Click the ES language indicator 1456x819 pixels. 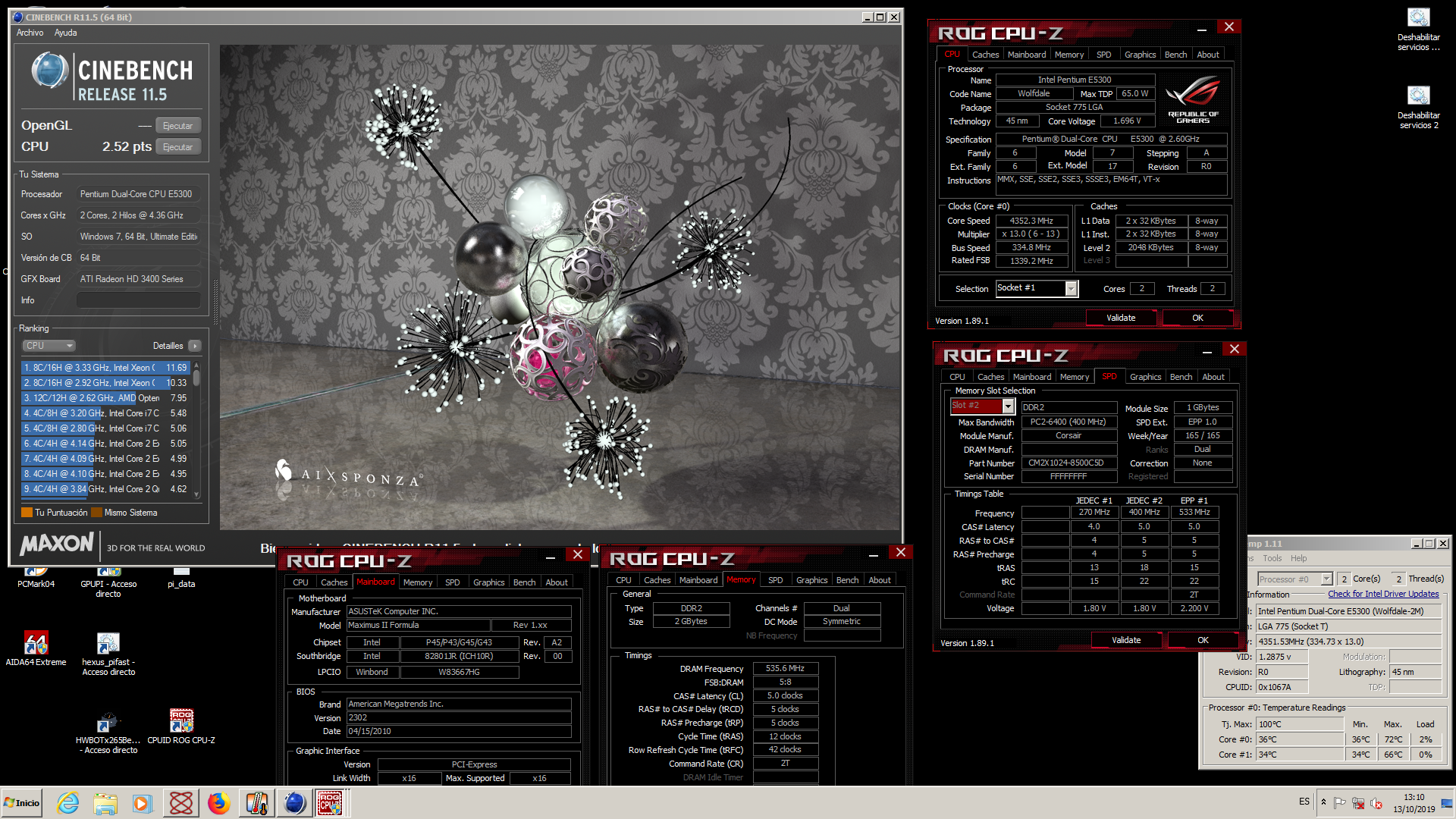1304,802
